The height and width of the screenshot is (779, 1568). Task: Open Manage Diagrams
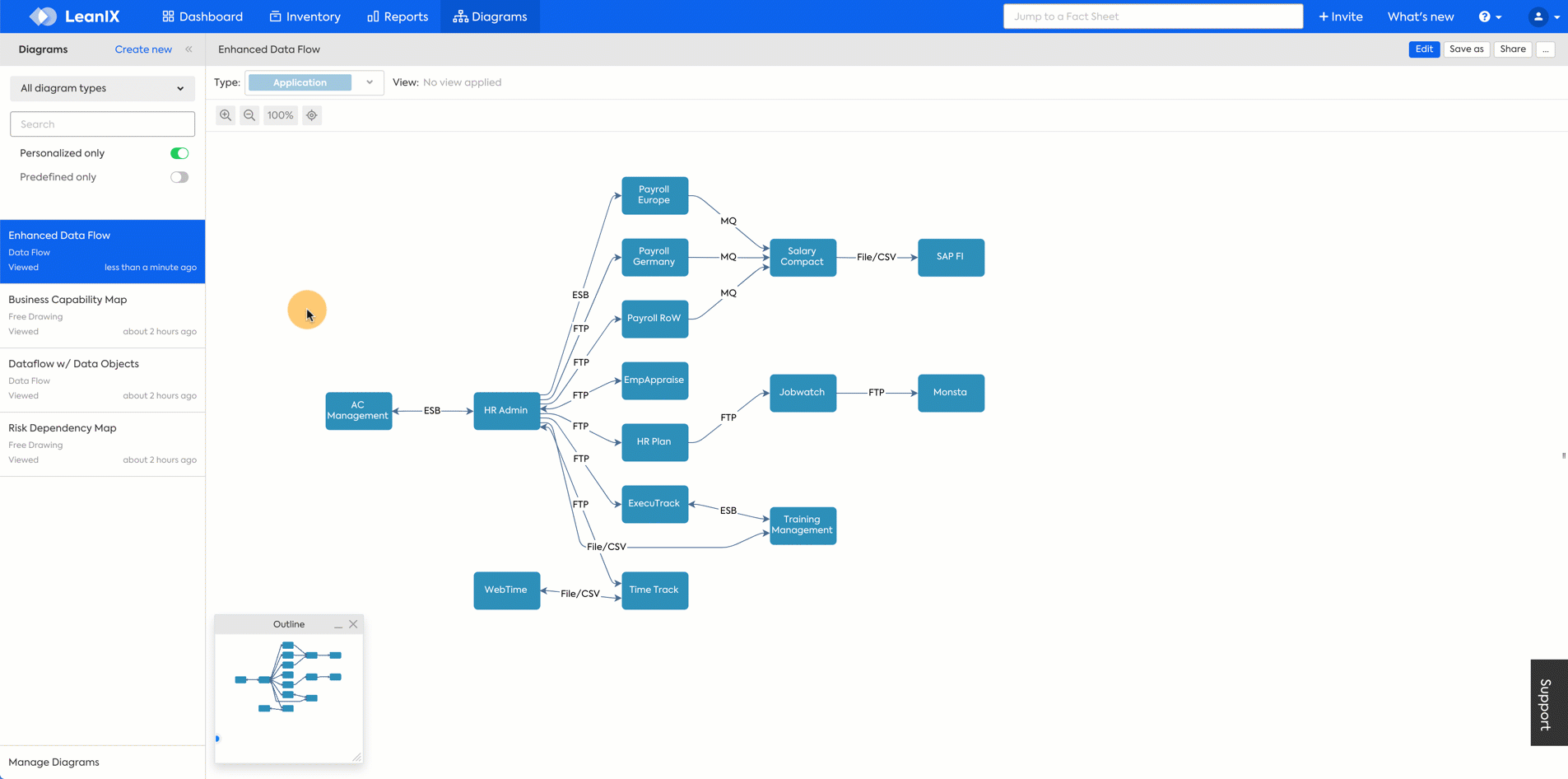coord(54,763)
